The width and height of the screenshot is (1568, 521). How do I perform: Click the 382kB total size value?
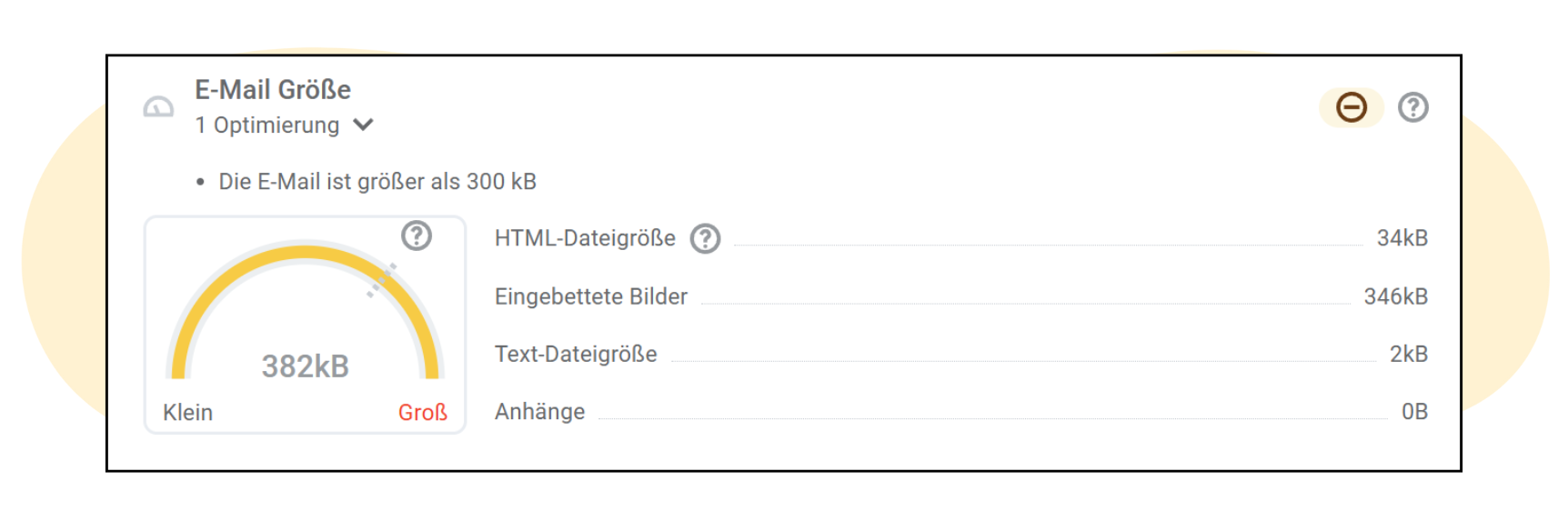tap(305, 366)
